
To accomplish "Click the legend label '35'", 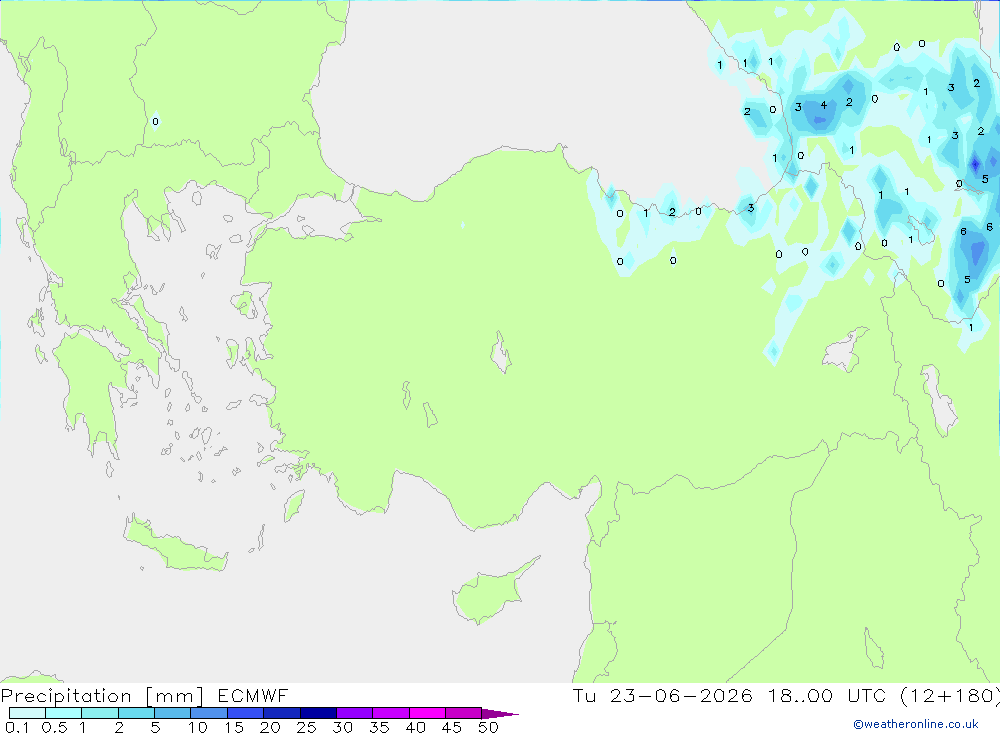I will (x=379, y=727).
